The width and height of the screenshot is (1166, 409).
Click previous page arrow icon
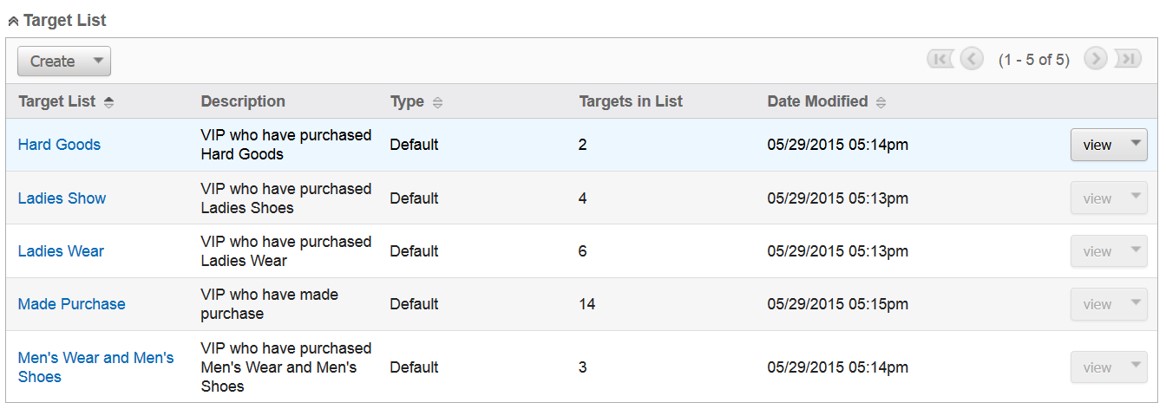(x=972, y=59)
